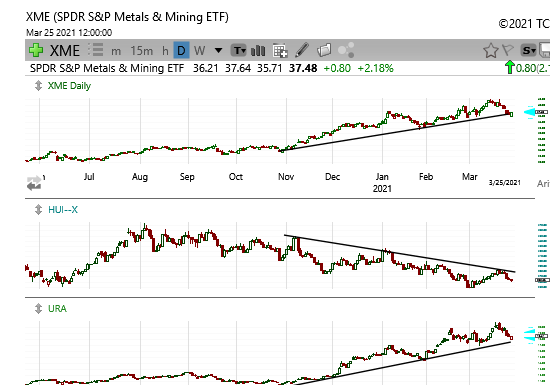Image resolution: width=550 pixels, height=385 pixels.
Task: Mark XME as favorite with star icon
Action: click(x=491, y=50)
